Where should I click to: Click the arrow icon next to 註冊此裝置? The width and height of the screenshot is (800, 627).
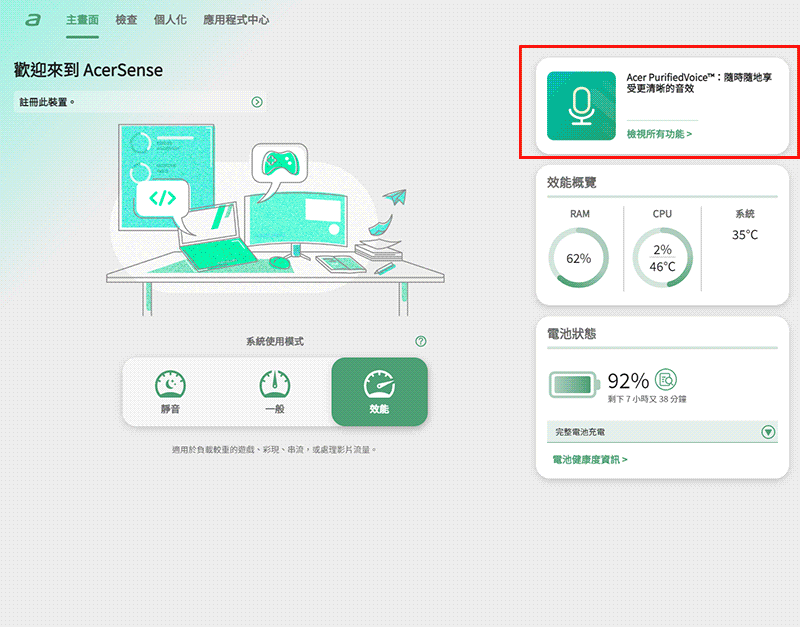257,102
